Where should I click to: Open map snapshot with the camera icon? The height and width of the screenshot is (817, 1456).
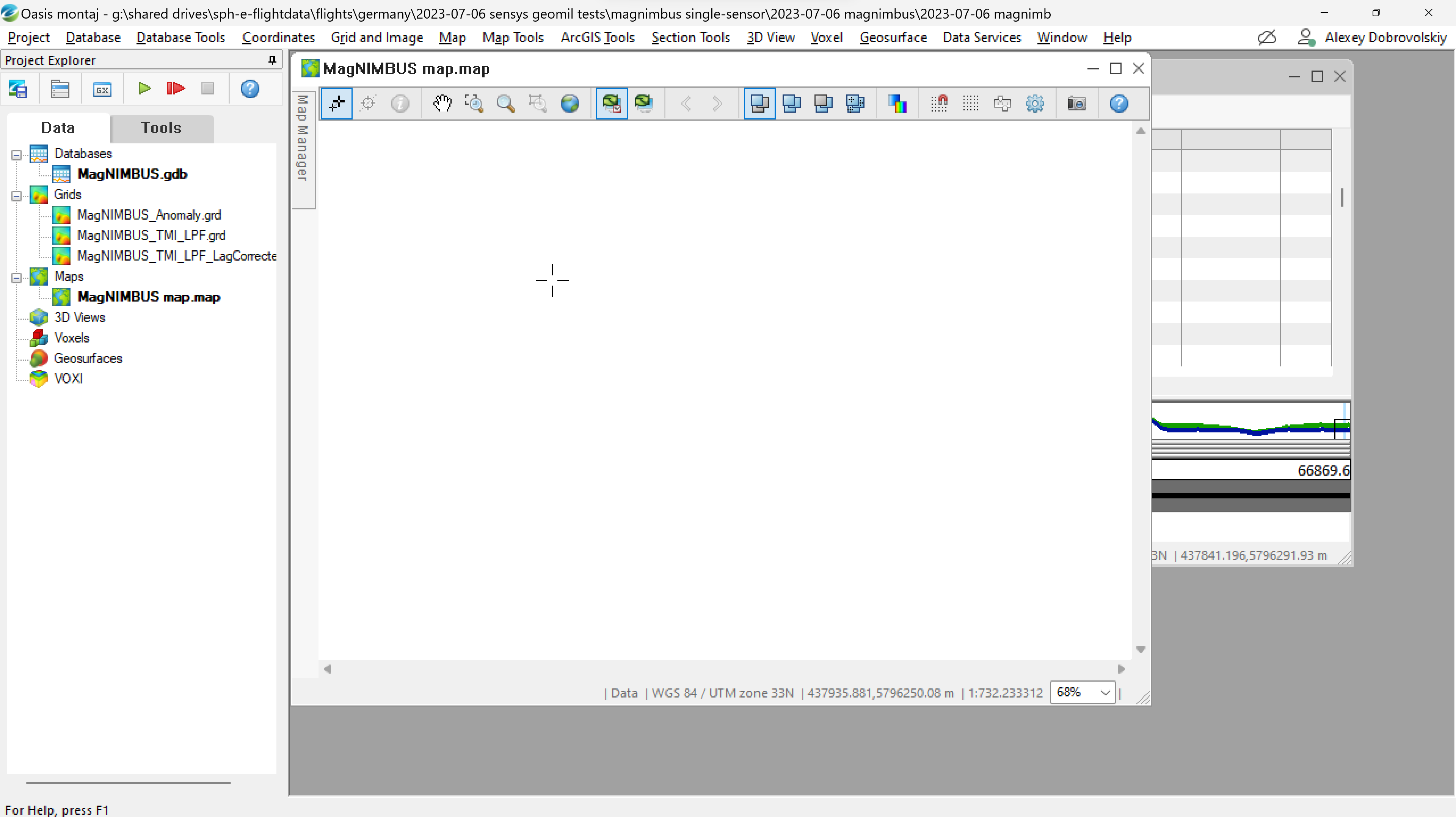[x=1077, y=104]
